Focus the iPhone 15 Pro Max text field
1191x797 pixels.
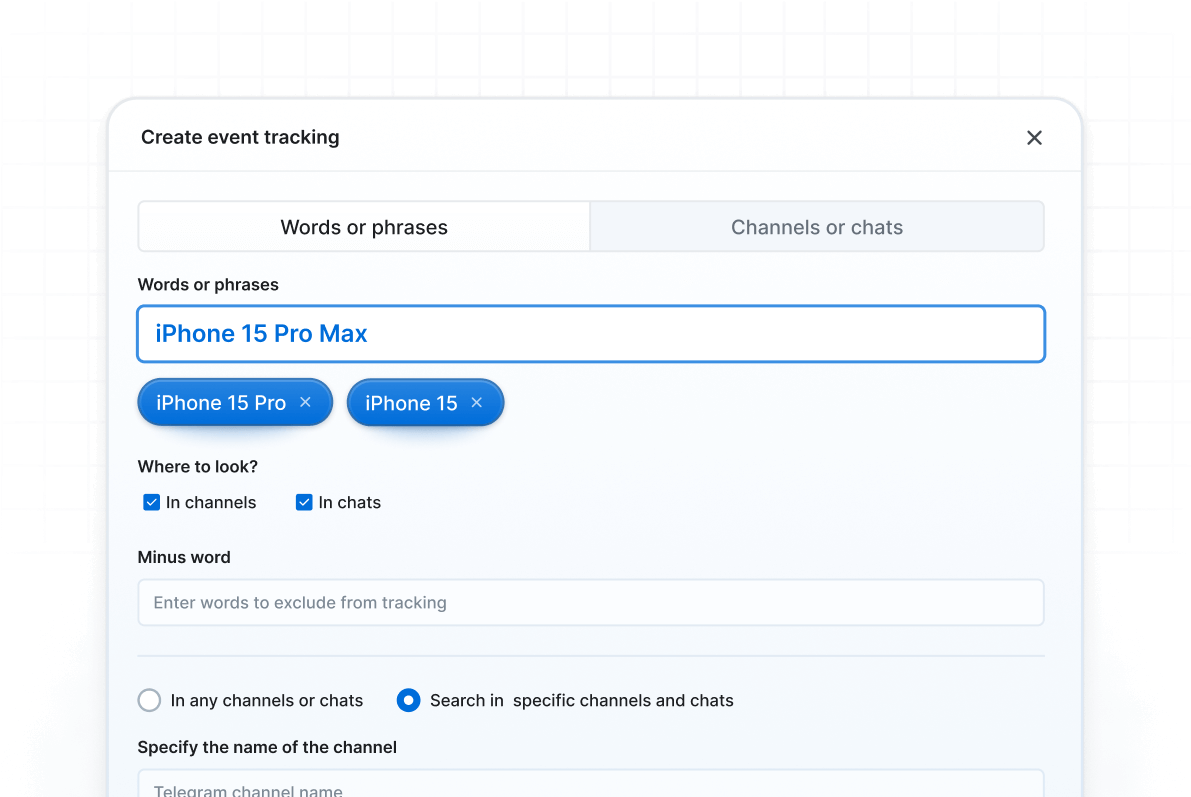coord(590,334)
